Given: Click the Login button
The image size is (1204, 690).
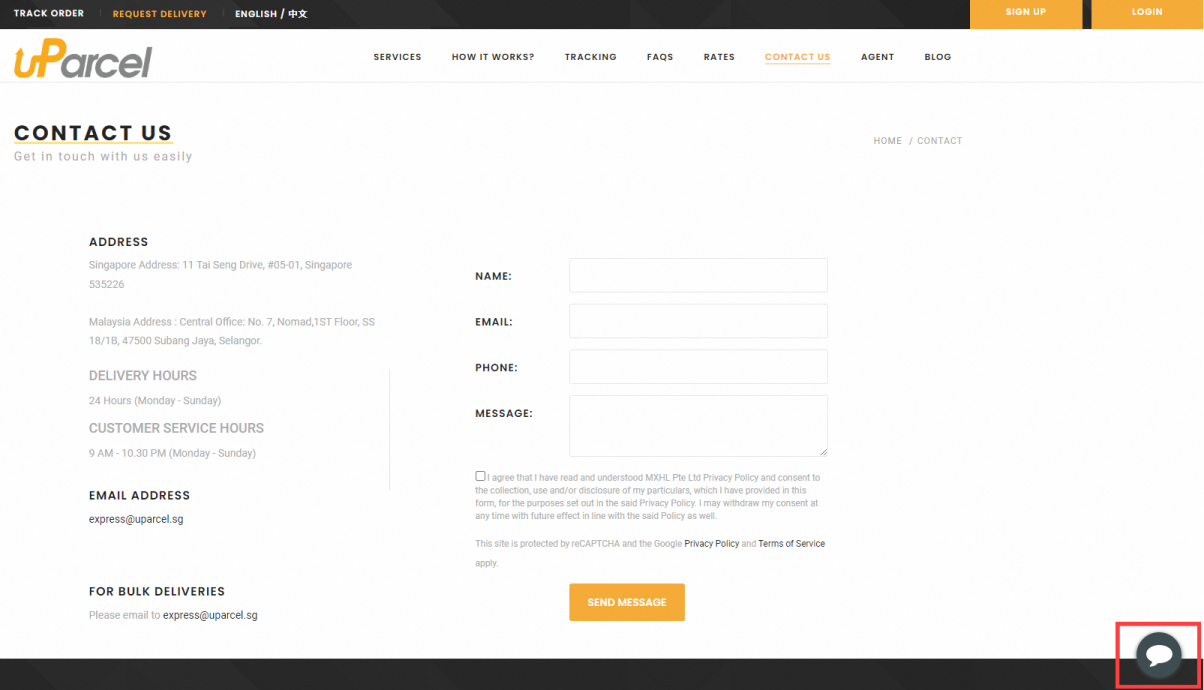Looking at the screenshot, I should click(x=1147, y=13).
